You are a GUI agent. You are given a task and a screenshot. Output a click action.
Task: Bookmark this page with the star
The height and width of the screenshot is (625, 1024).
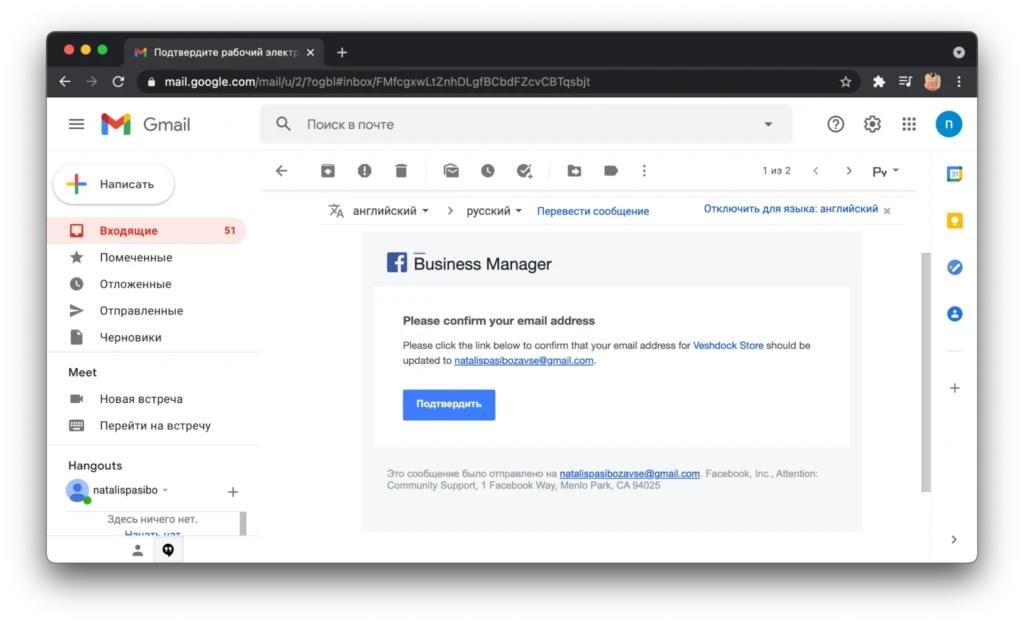tap(846, 82)
